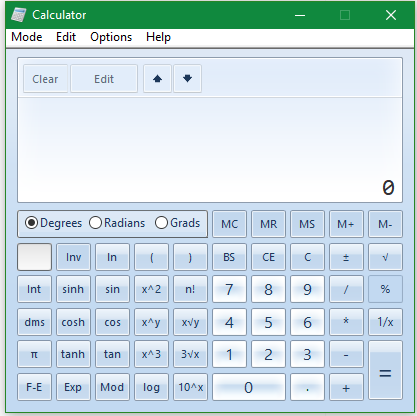Open the Options menu
The image size is (417, 416).
111,37
